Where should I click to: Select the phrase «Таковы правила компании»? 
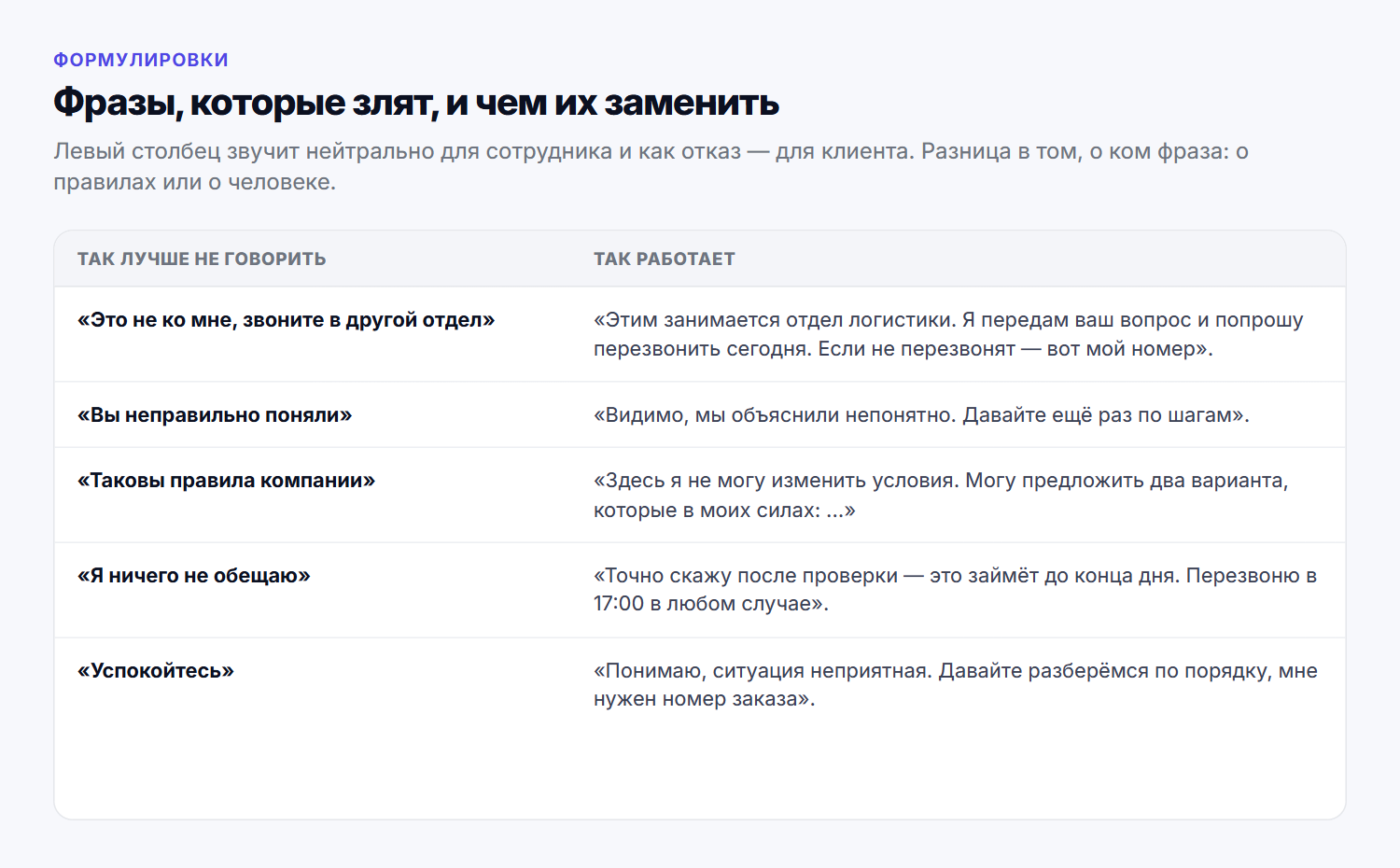point(226,481)
